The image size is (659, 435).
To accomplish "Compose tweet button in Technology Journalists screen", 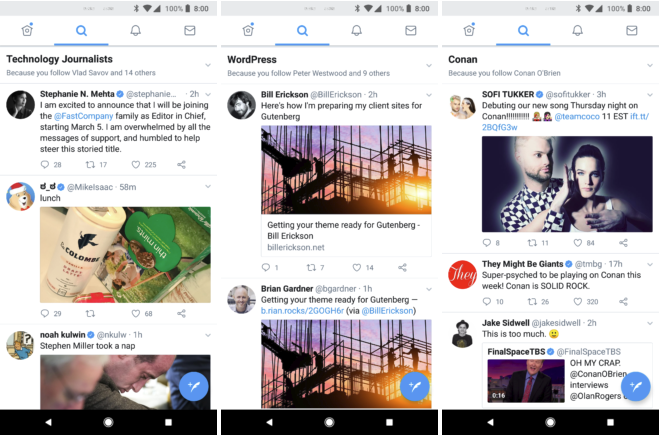I will click(194, 386).
